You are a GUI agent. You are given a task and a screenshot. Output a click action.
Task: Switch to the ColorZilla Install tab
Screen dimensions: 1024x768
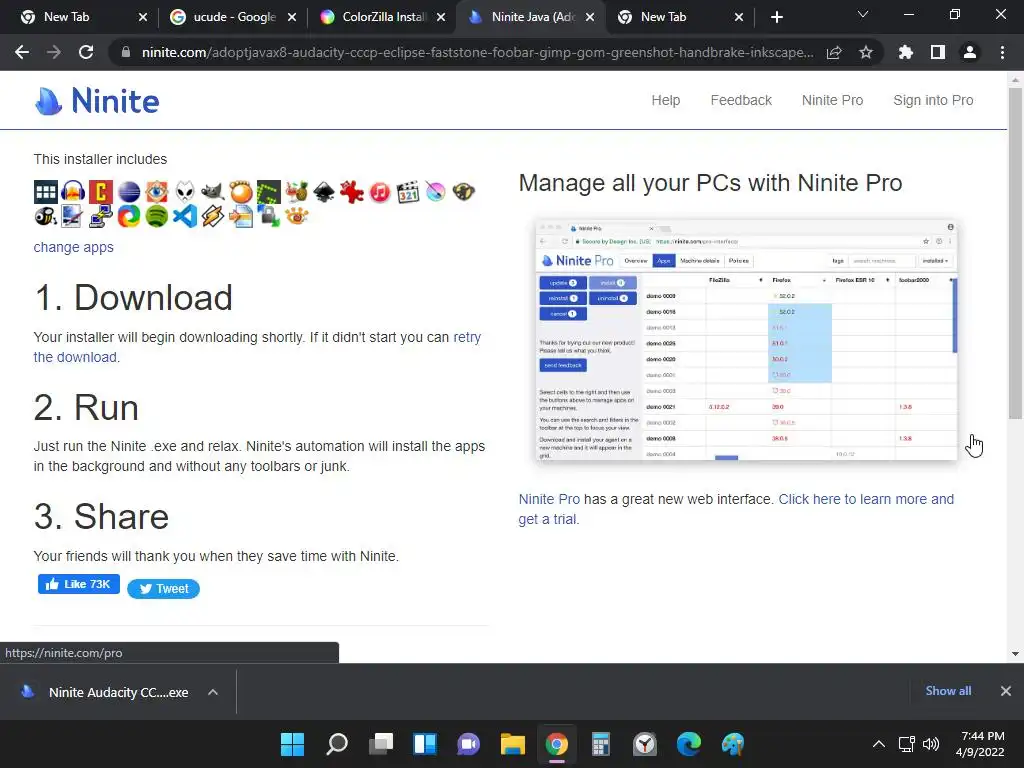point(383,17)
